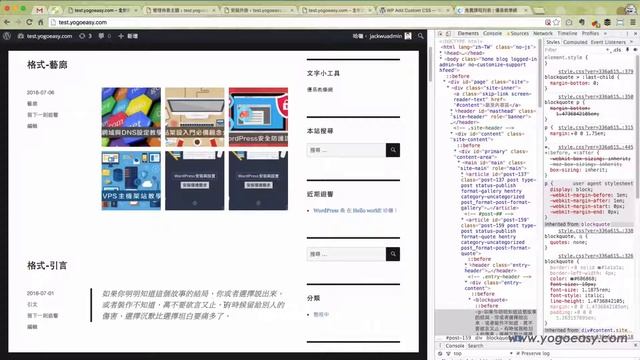The width and height of the screenshot is (640, 360).
Task: Open the DevTools Network tab
Action: [x=543, y=33]
